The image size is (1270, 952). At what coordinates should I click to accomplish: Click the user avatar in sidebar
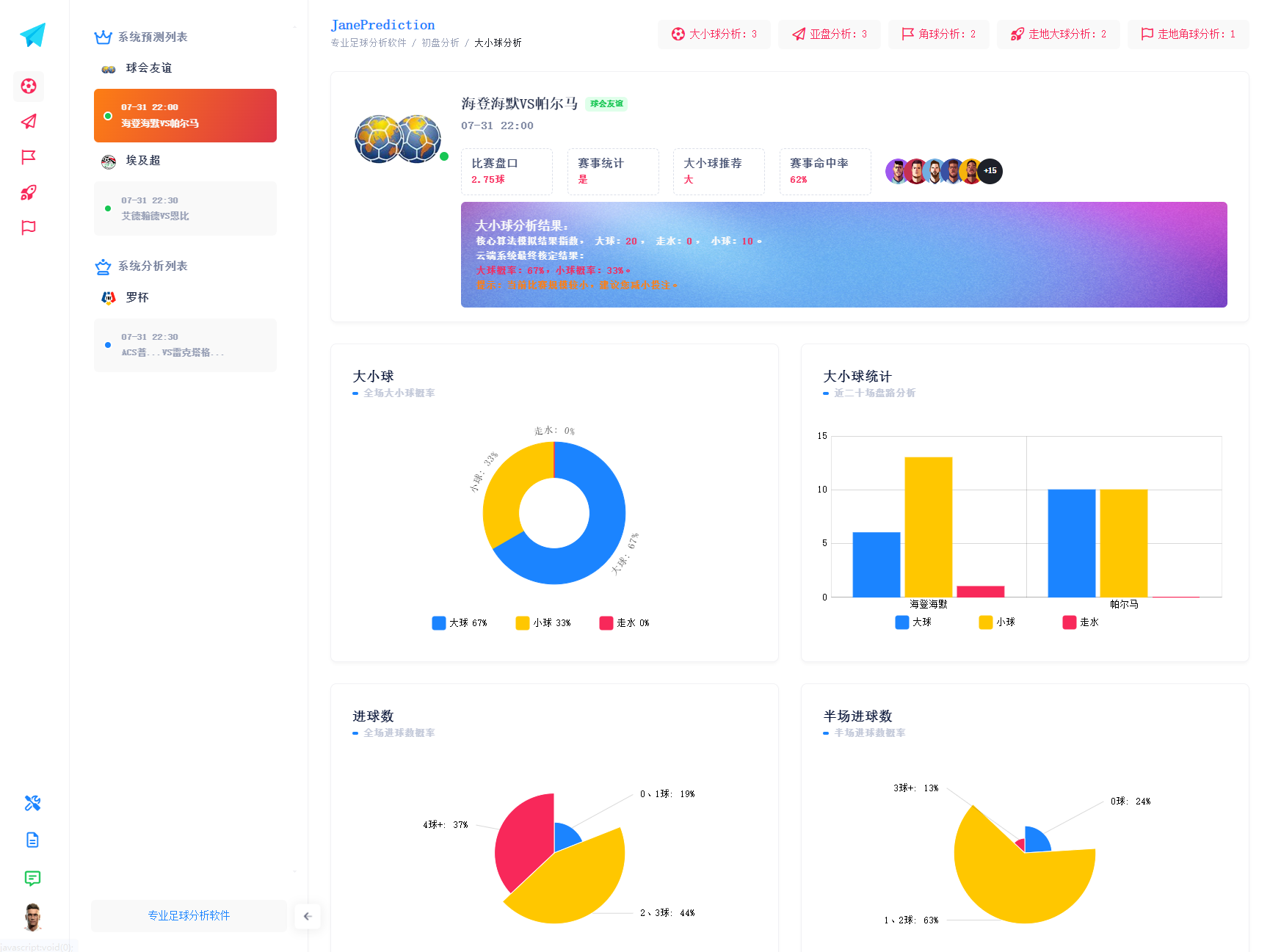pyautogui.click(x=32, y=917)
